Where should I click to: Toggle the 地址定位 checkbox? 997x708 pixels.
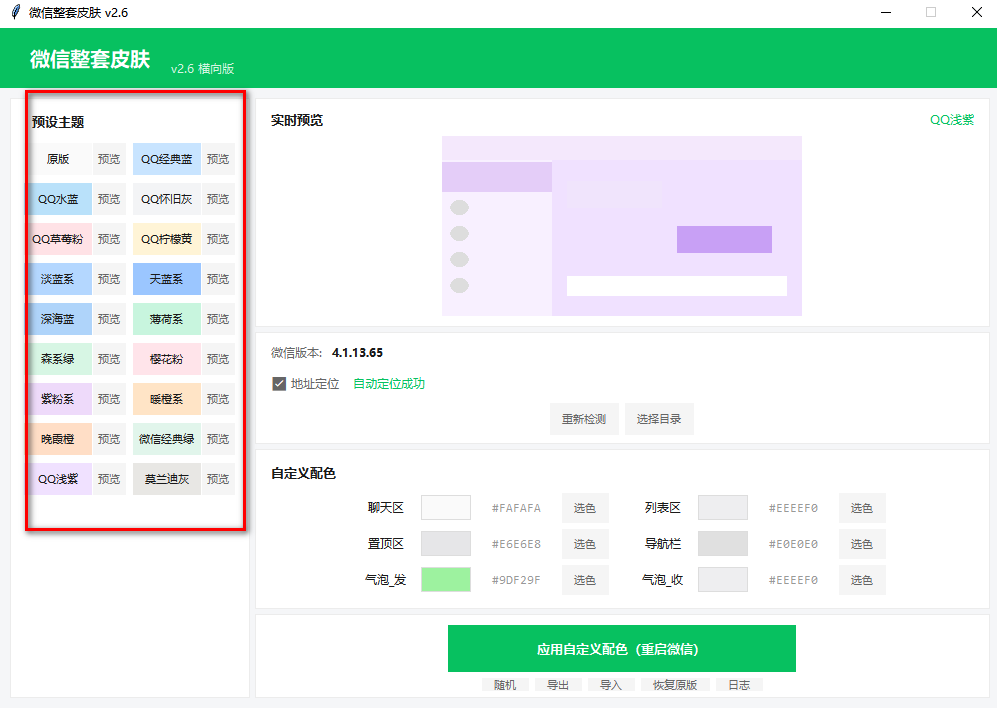pyautogui.click(x=279, y=384)
